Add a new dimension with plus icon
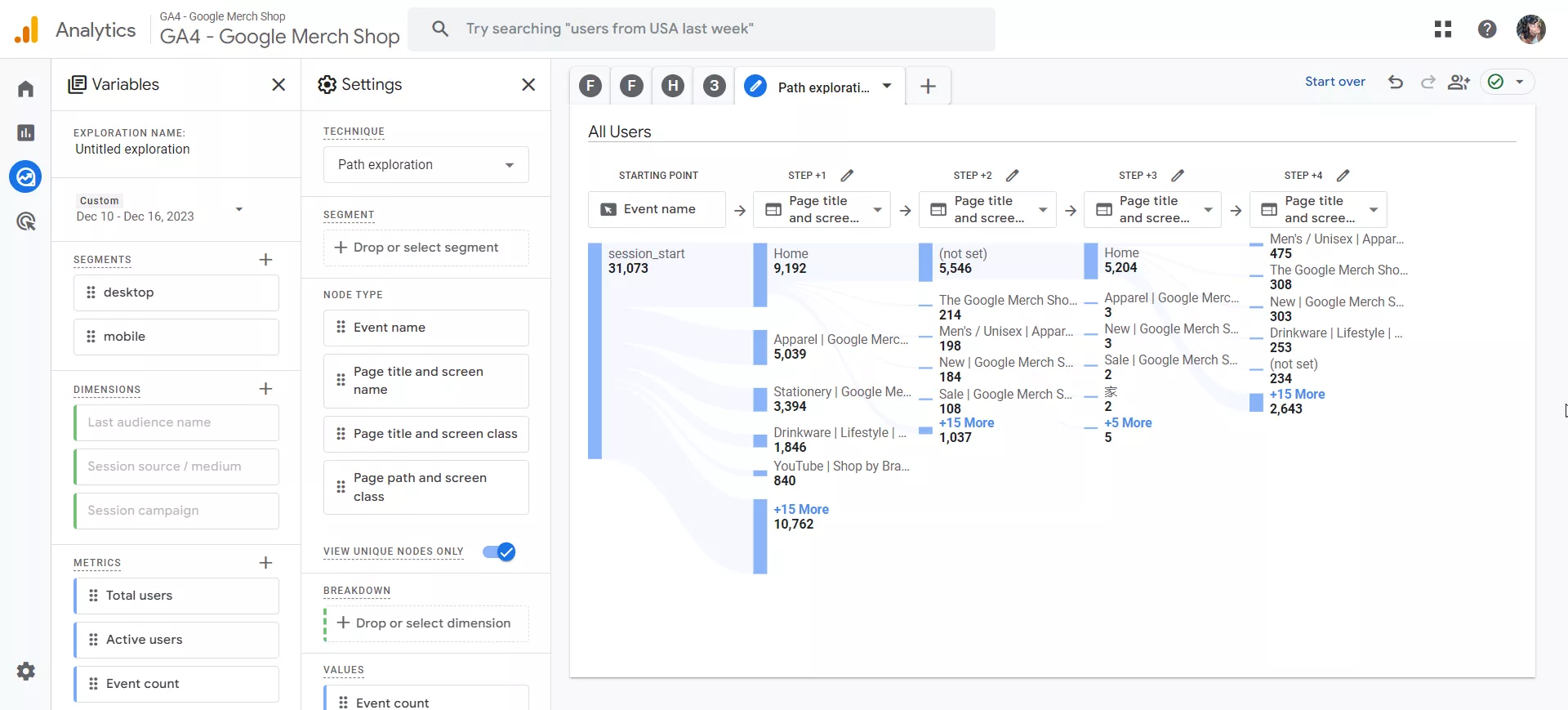The width and height of the screenshot is (1568, 710). point(265,389)
